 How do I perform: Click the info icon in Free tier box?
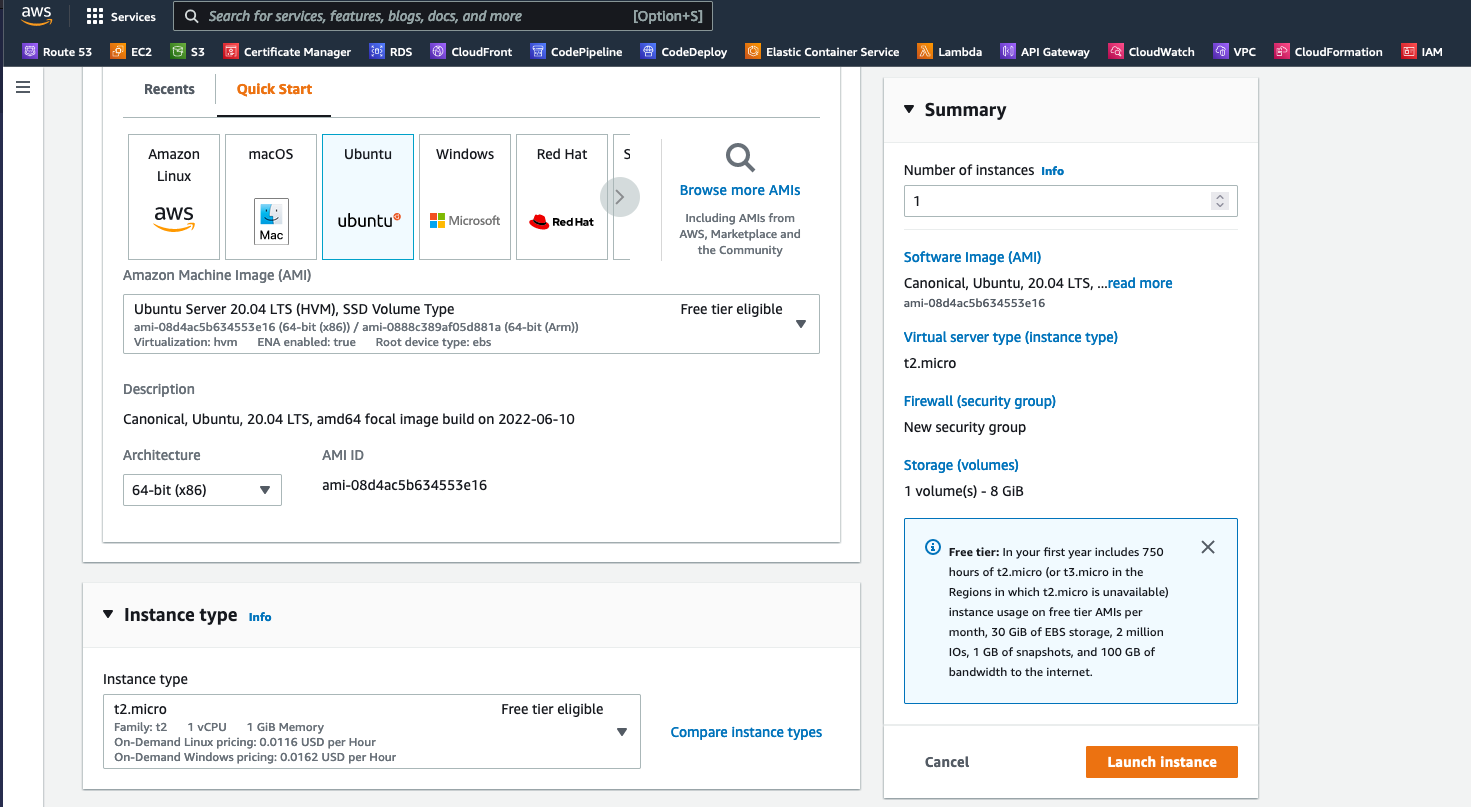pyautogui.click(x=933, y=548)
